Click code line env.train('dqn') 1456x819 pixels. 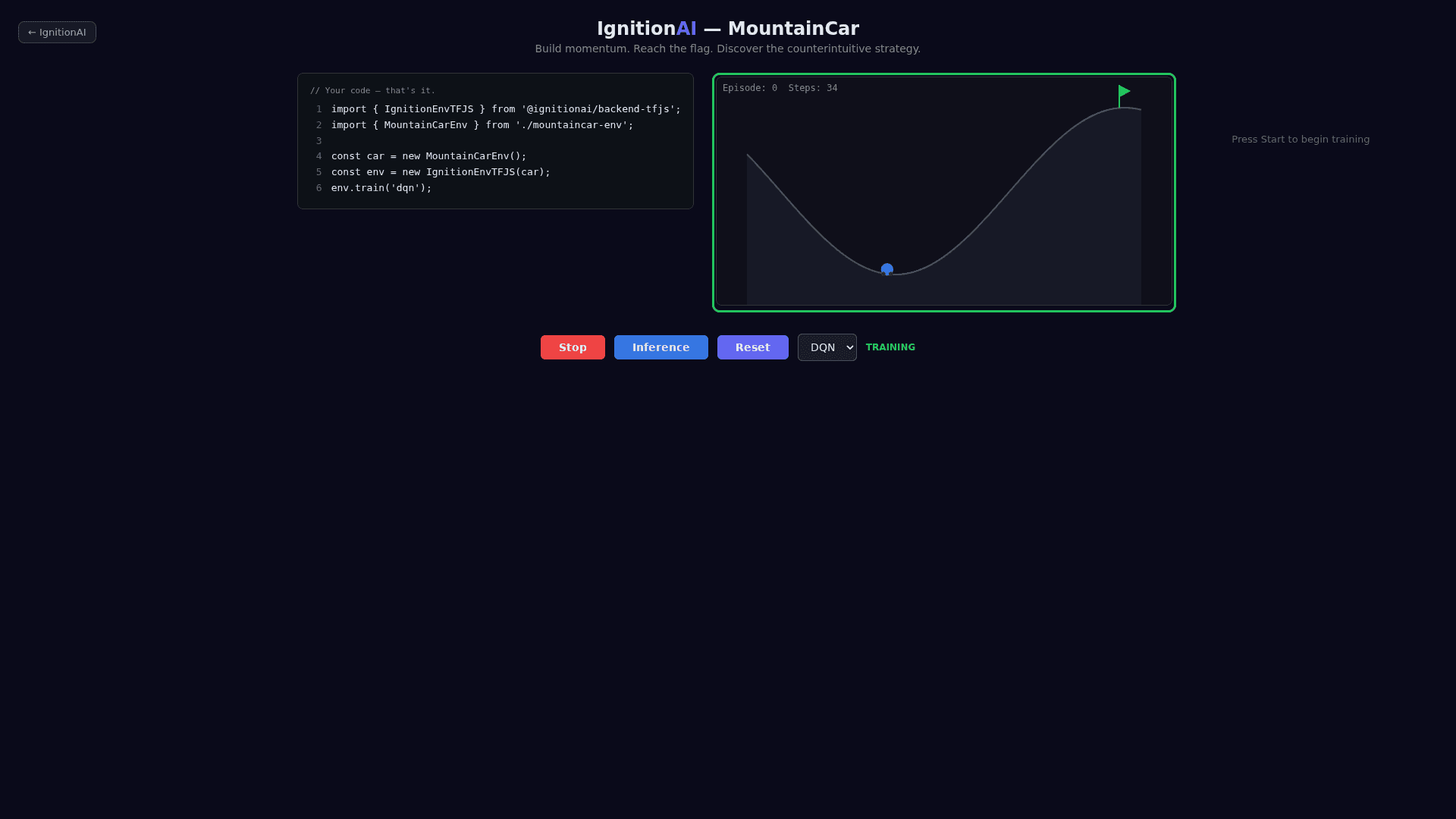(x=381, y=188)
